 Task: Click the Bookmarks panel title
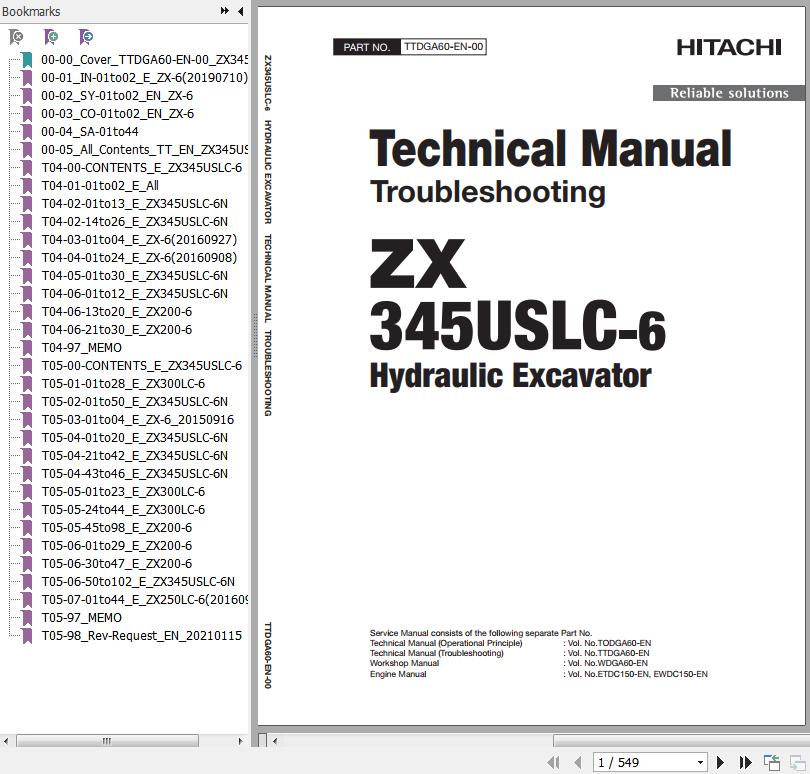tap(31, 11)
